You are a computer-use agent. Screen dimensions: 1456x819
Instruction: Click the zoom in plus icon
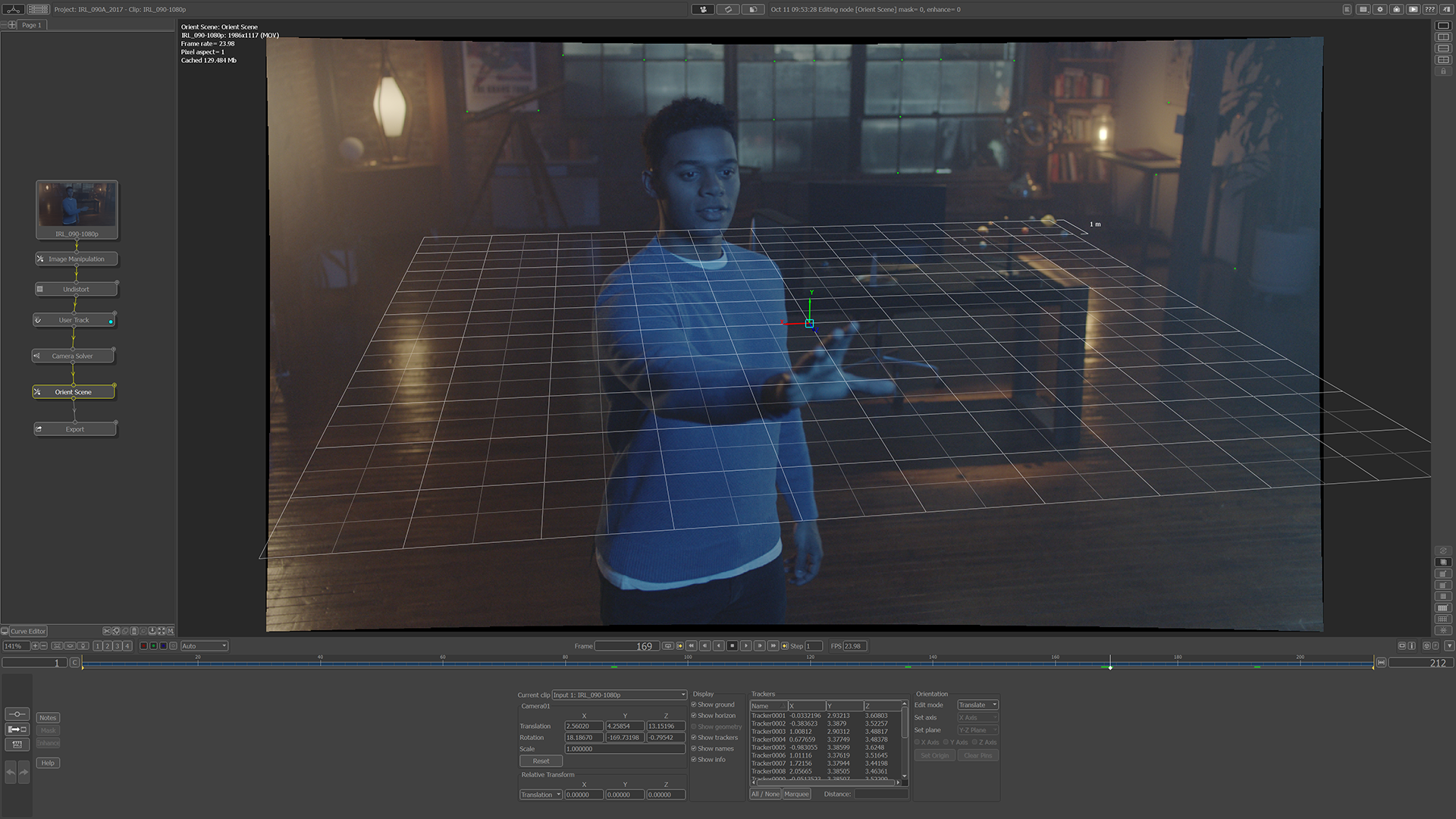point(35,646)
